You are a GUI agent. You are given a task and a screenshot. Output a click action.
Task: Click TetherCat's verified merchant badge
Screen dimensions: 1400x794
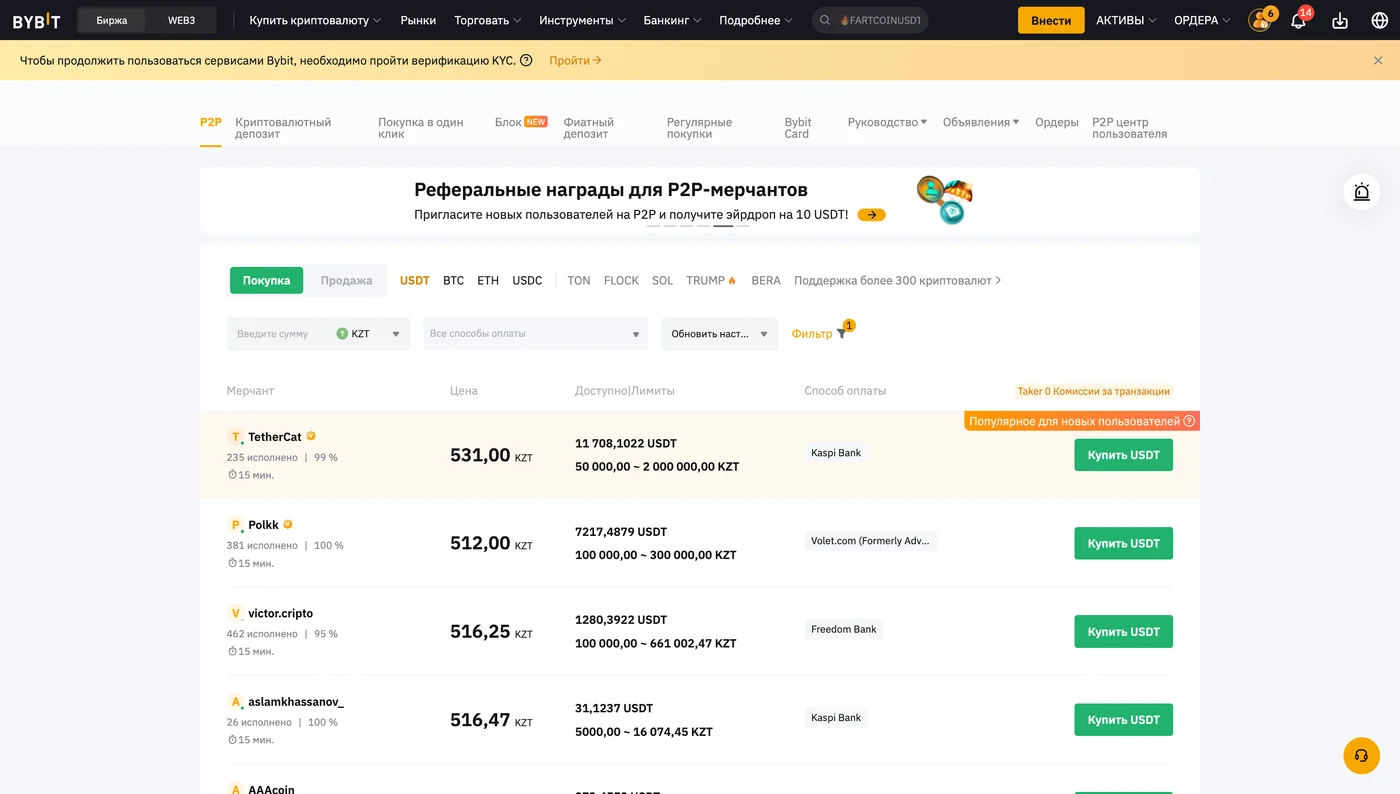(x=311, y=436)
